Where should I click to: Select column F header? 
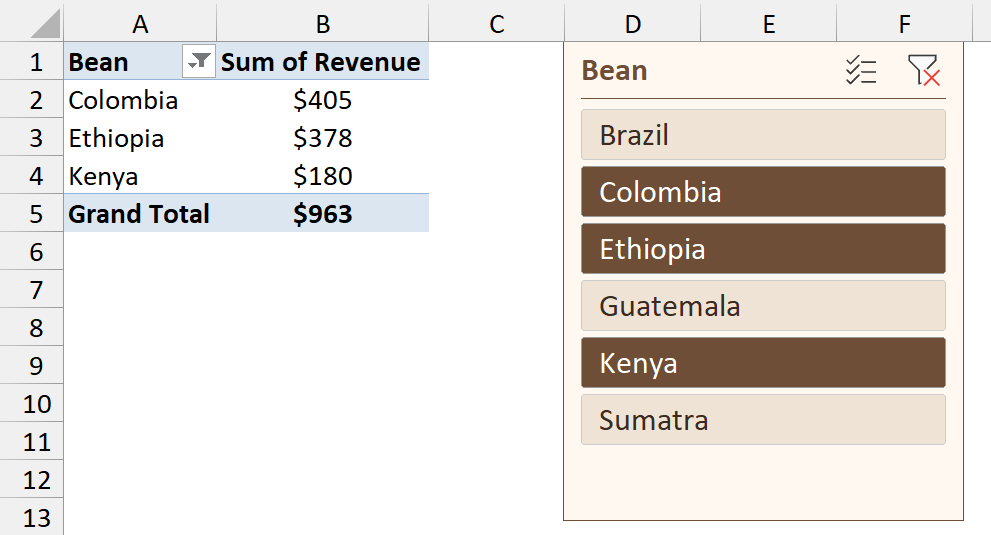tap(904, 23)
